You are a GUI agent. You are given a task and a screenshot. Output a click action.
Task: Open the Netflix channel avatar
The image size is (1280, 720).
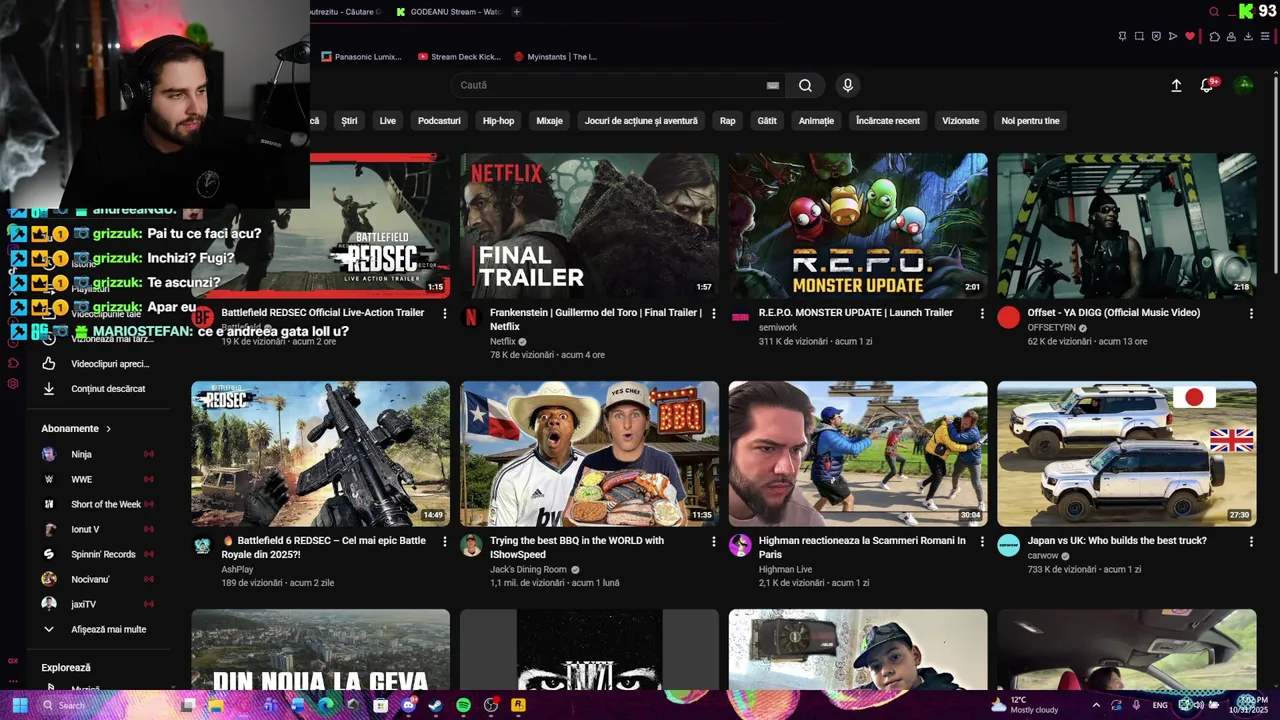[471, 317]
